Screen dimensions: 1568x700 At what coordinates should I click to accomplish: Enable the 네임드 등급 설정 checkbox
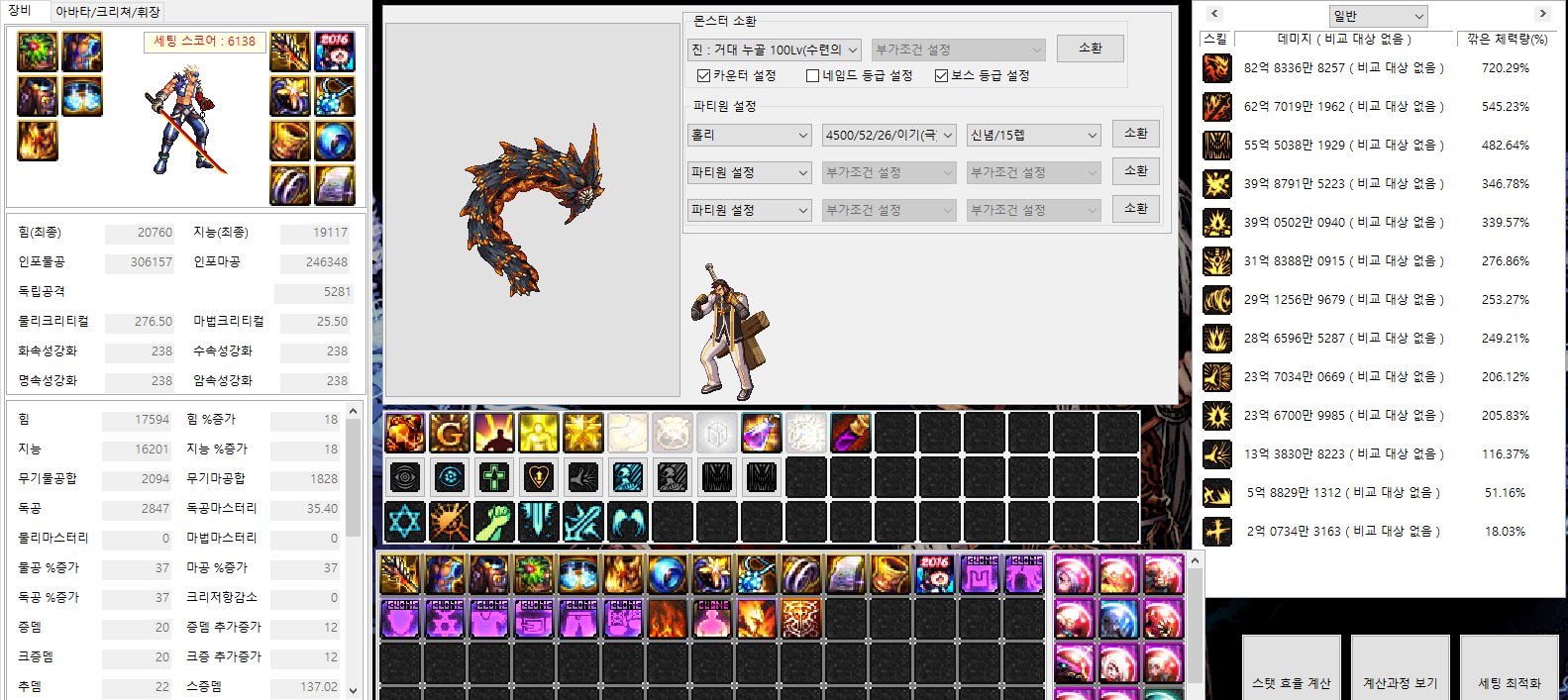[x=812, y=76]
